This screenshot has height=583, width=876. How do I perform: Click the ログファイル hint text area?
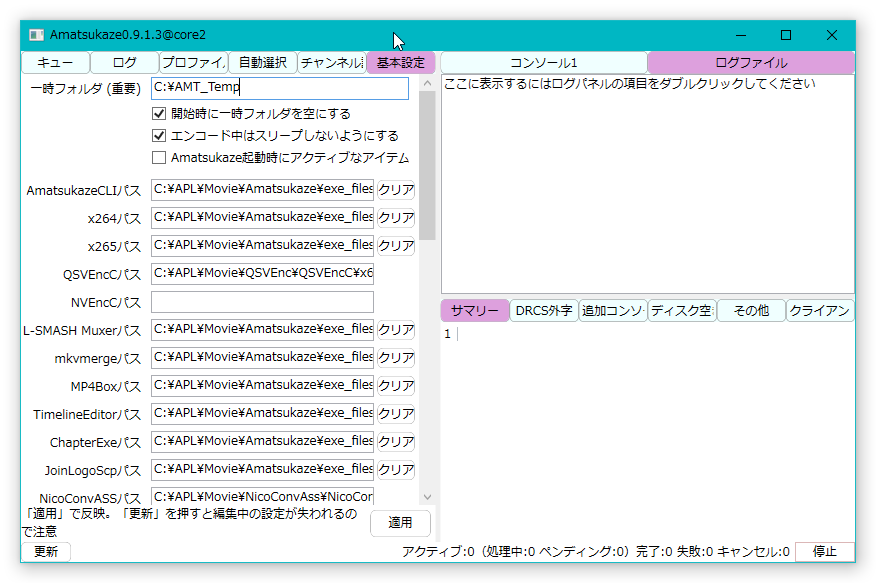648,184
